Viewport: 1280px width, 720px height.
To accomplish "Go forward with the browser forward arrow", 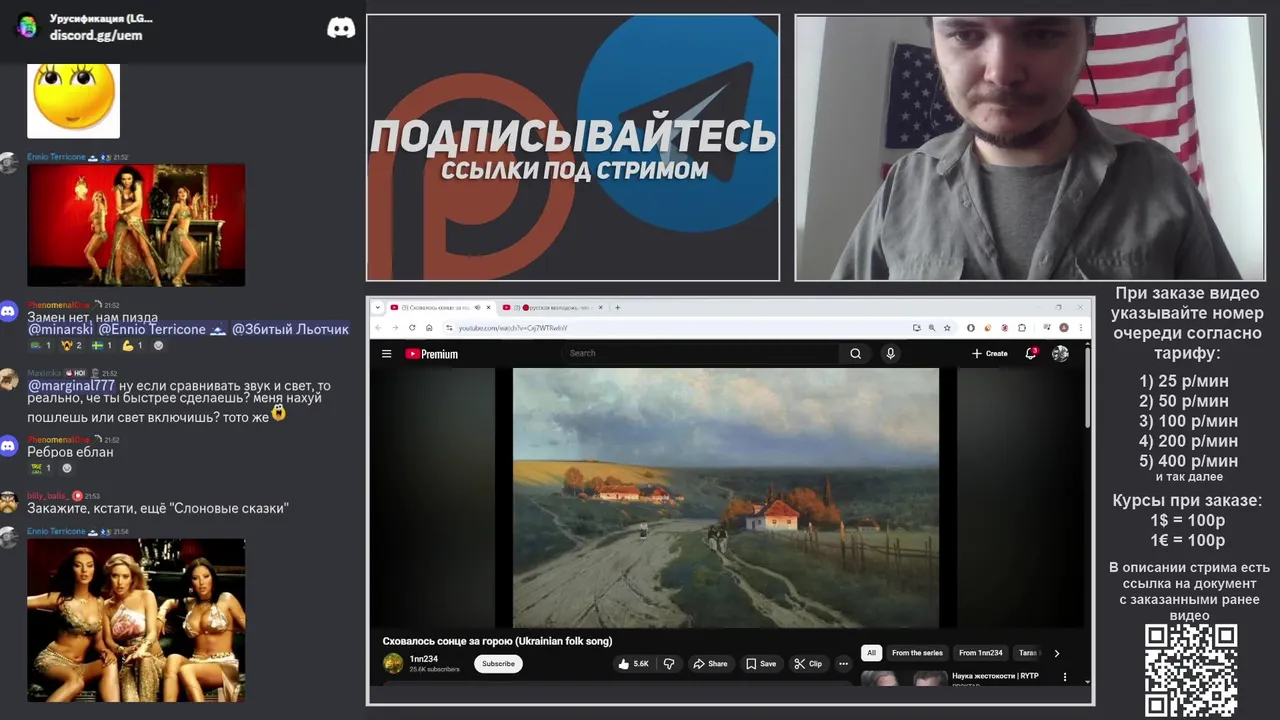I will coord(395,327).
